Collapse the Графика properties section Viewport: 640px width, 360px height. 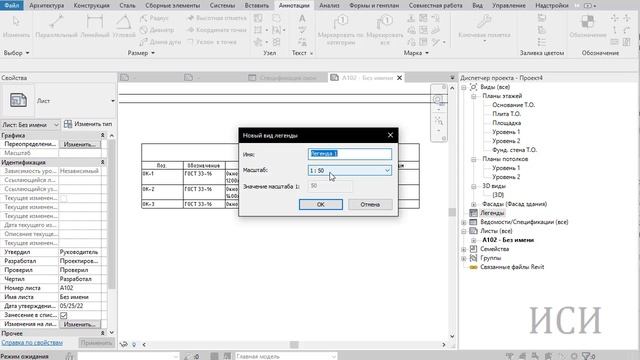click(x=102, y=135)
